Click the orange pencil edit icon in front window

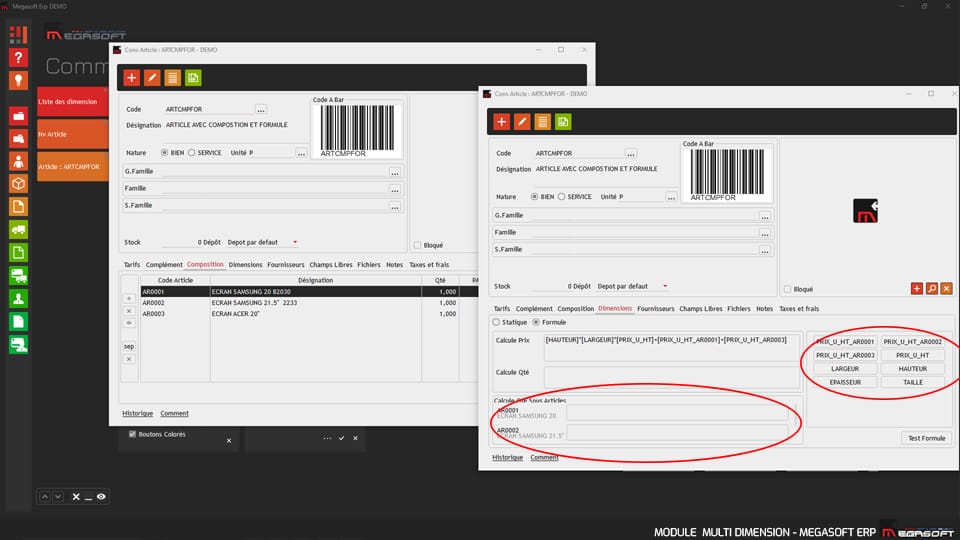click(x=521, y=122)
